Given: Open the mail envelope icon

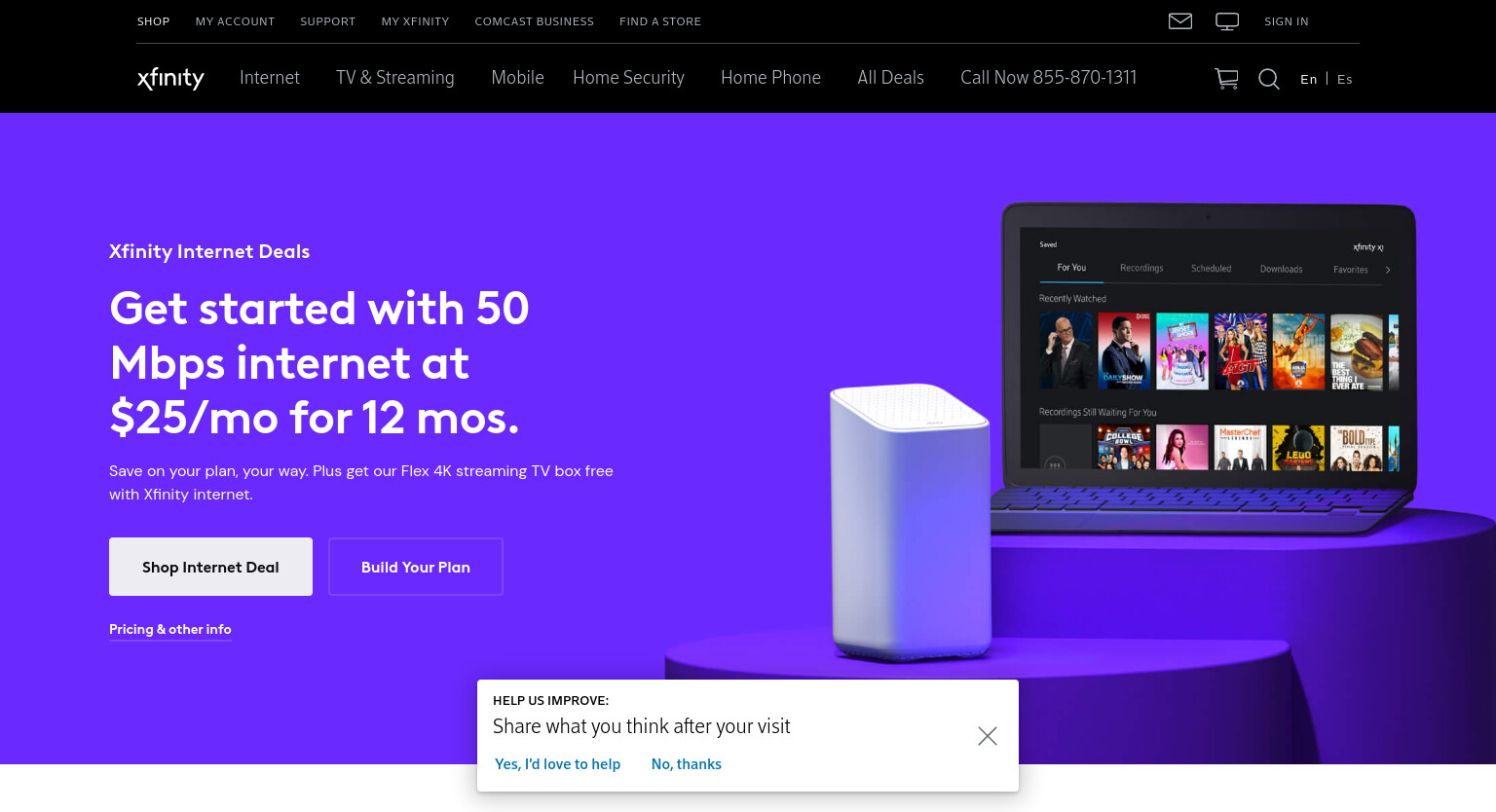Looking at the screenshot, I should 1179,20.
